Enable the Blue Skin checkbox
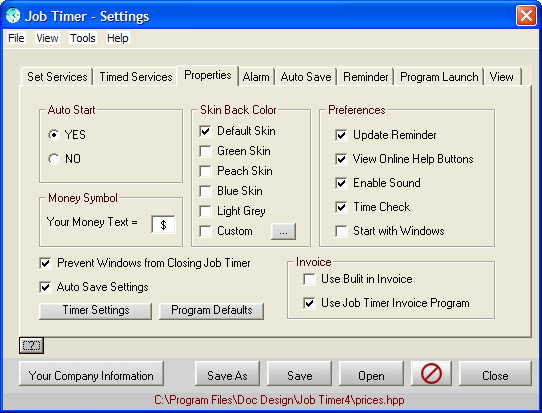The height and width of the screenshot is (413, 542). 205,191
